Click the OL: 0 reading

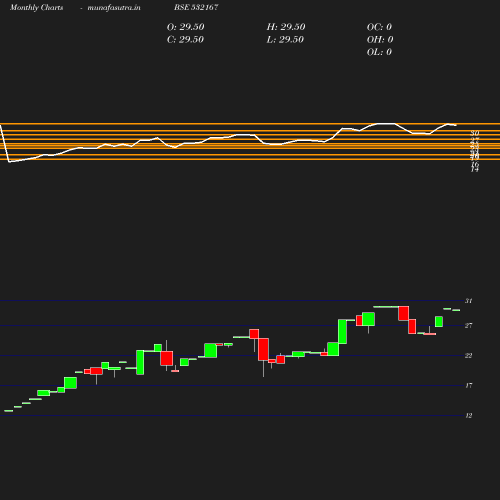tap(379, 52)
